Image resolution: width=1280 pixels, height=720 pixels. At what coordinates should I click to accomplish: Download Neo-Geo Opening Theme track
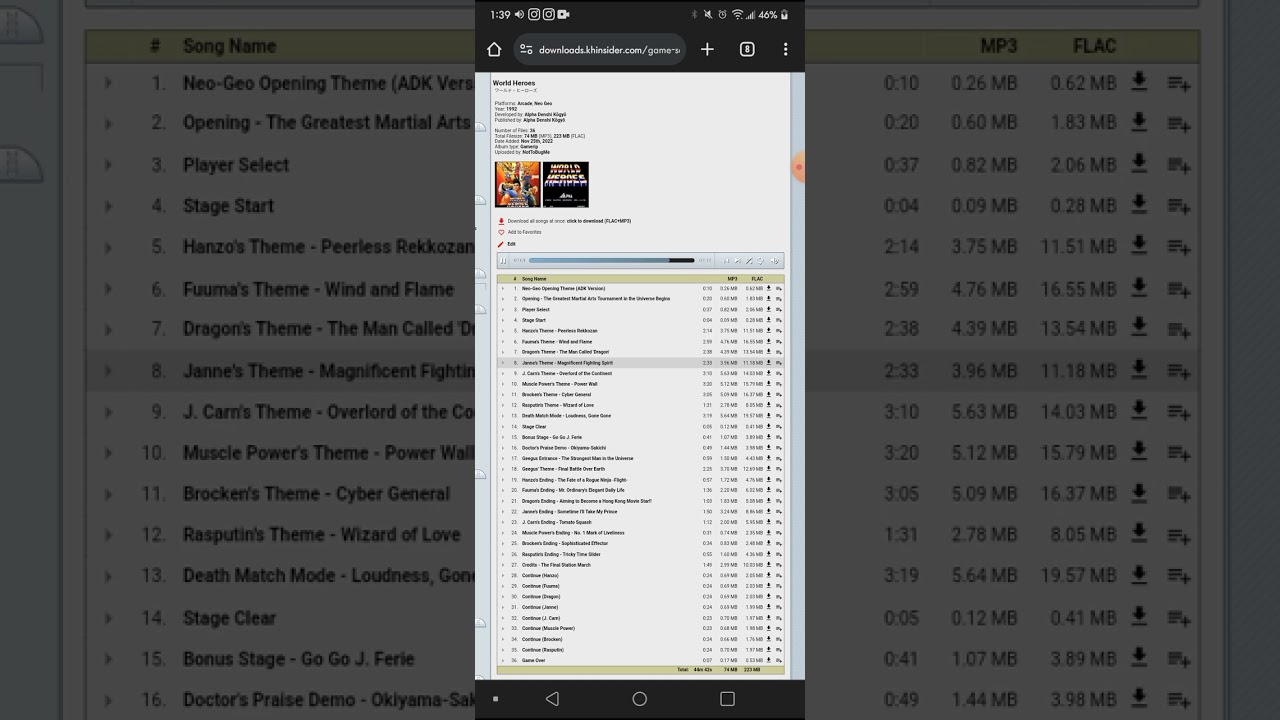click(x=769, y=288)
